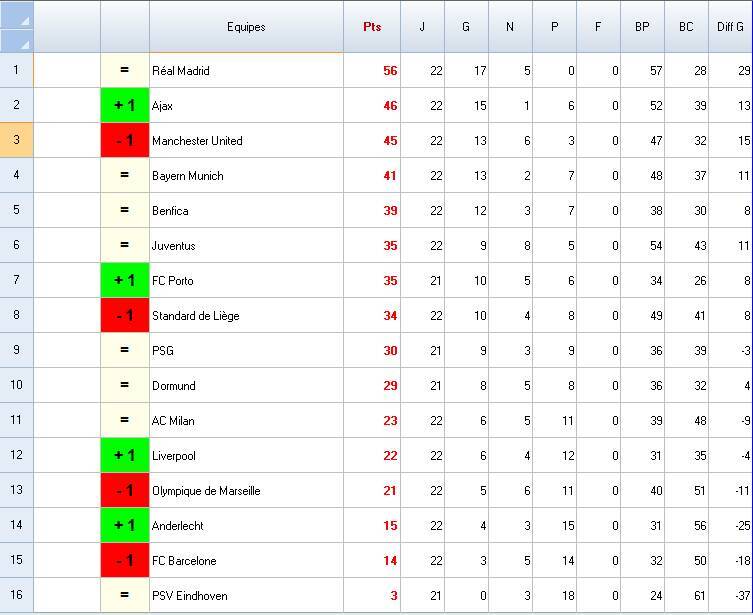Select the Bayern Munich team cell
The height and width of the screenshot is (615, 753).
pos(246,175)
